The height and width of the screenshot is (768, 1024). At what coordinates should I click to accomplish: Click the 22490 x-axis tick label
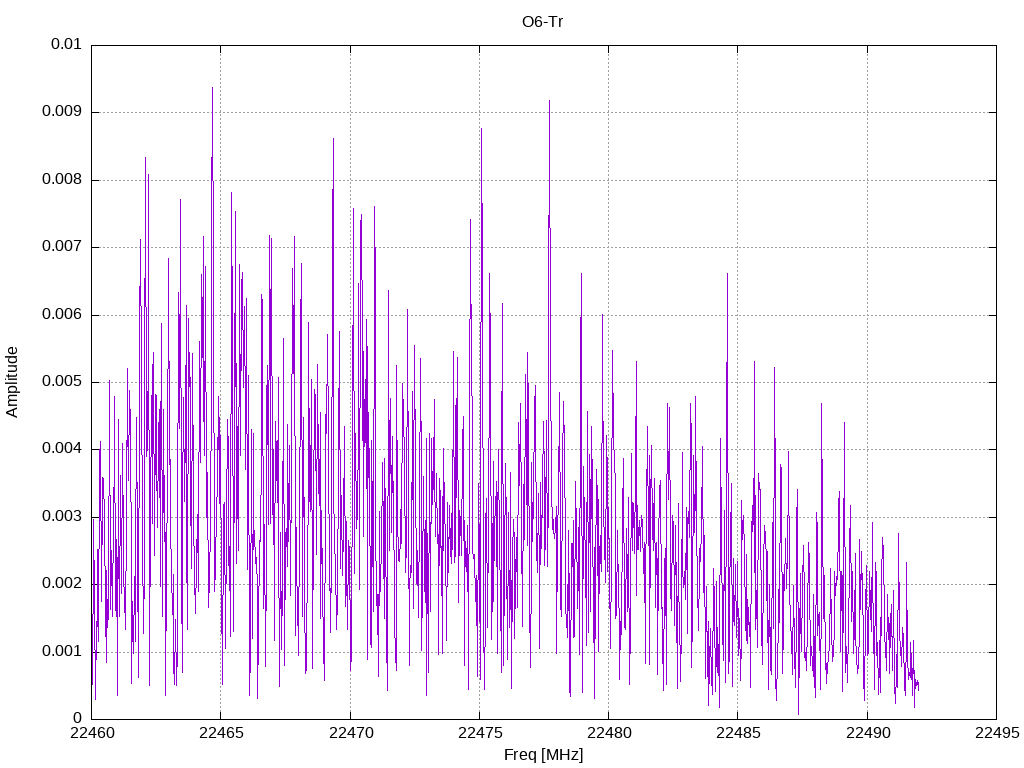[868, 733]
